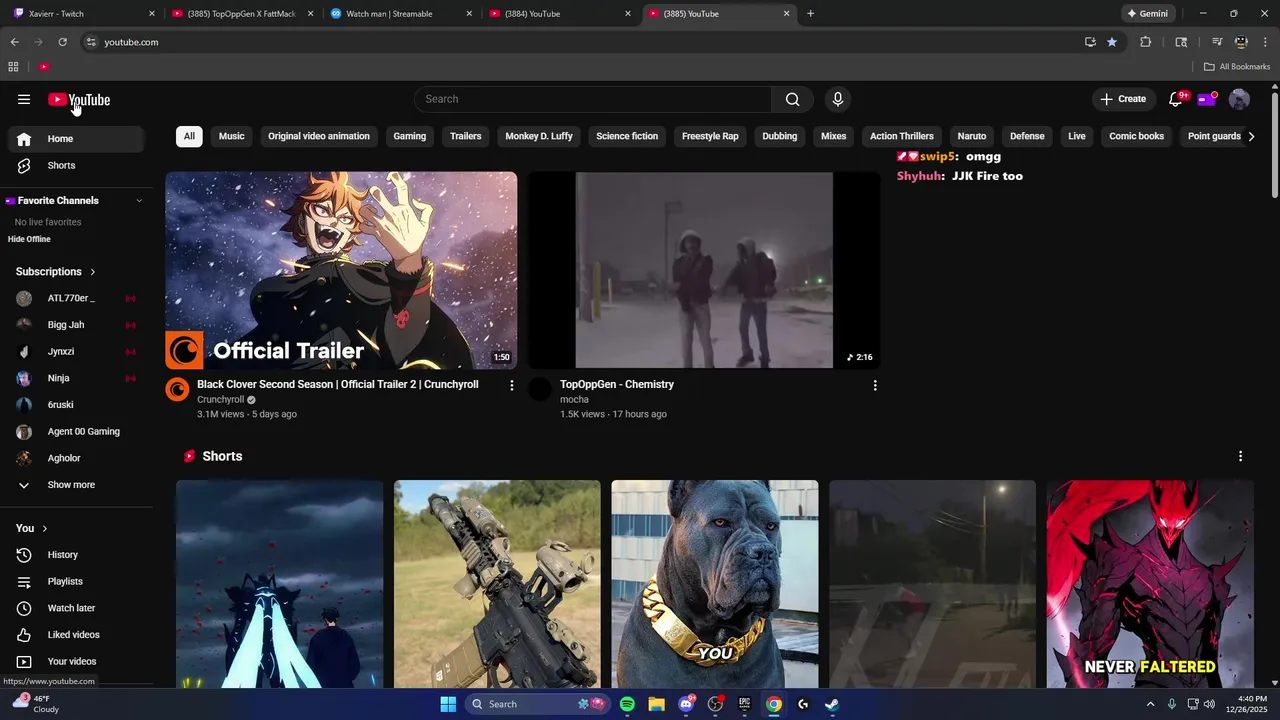Open Create menu button
This screenshot has width=1280, height=720.
click(x=1123, y=99)
